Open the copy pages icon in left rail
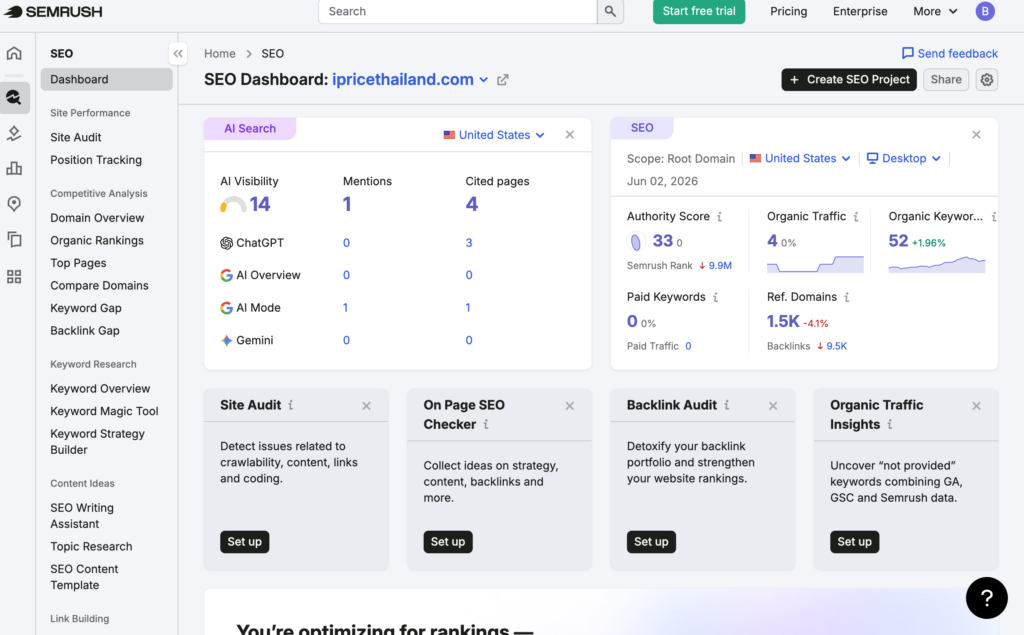The image size is (1024, 635). pyautogui.click(x=14, y=239)
